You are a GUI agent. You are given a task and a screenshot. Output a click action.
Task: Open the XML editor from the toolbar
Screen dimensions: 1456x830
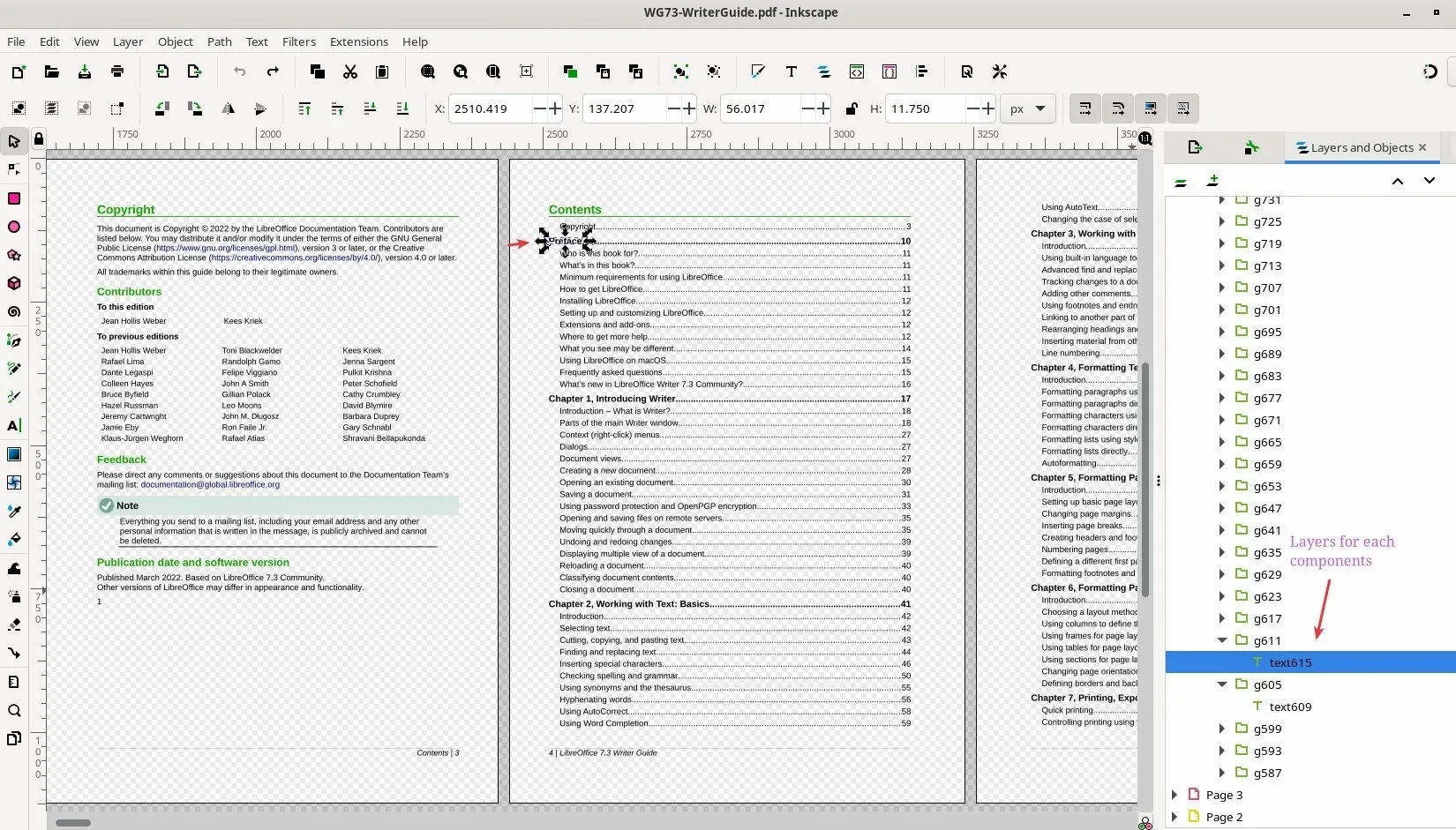856,71
